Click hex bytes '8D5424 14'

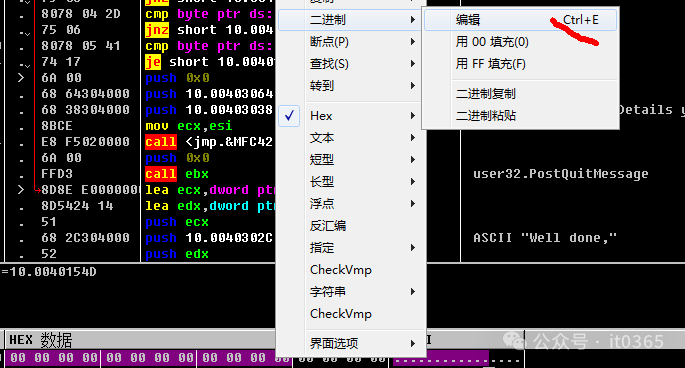point(77,206)
